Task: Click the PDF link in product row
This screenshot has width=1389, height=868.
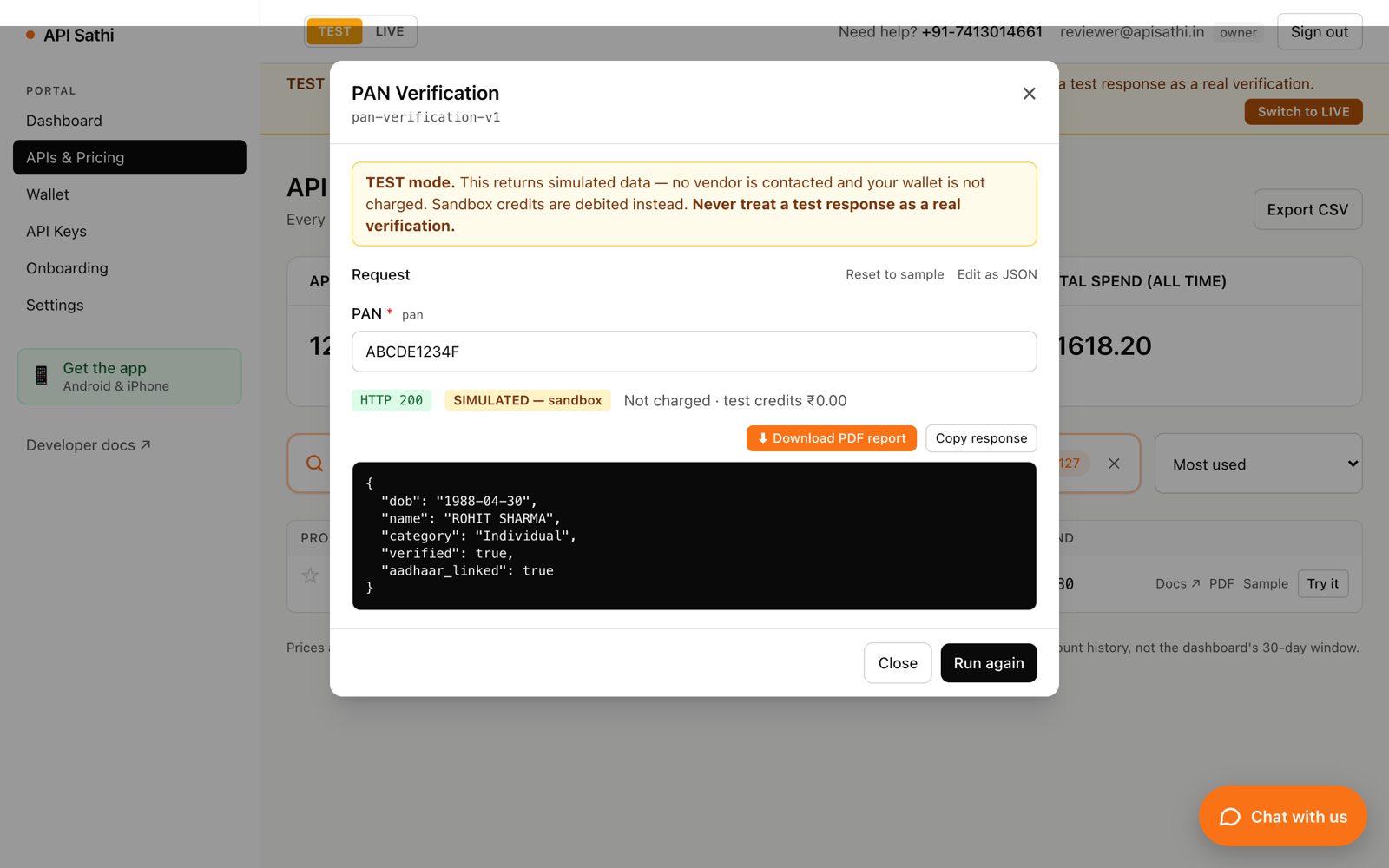Action: [x=1221, y=583]
